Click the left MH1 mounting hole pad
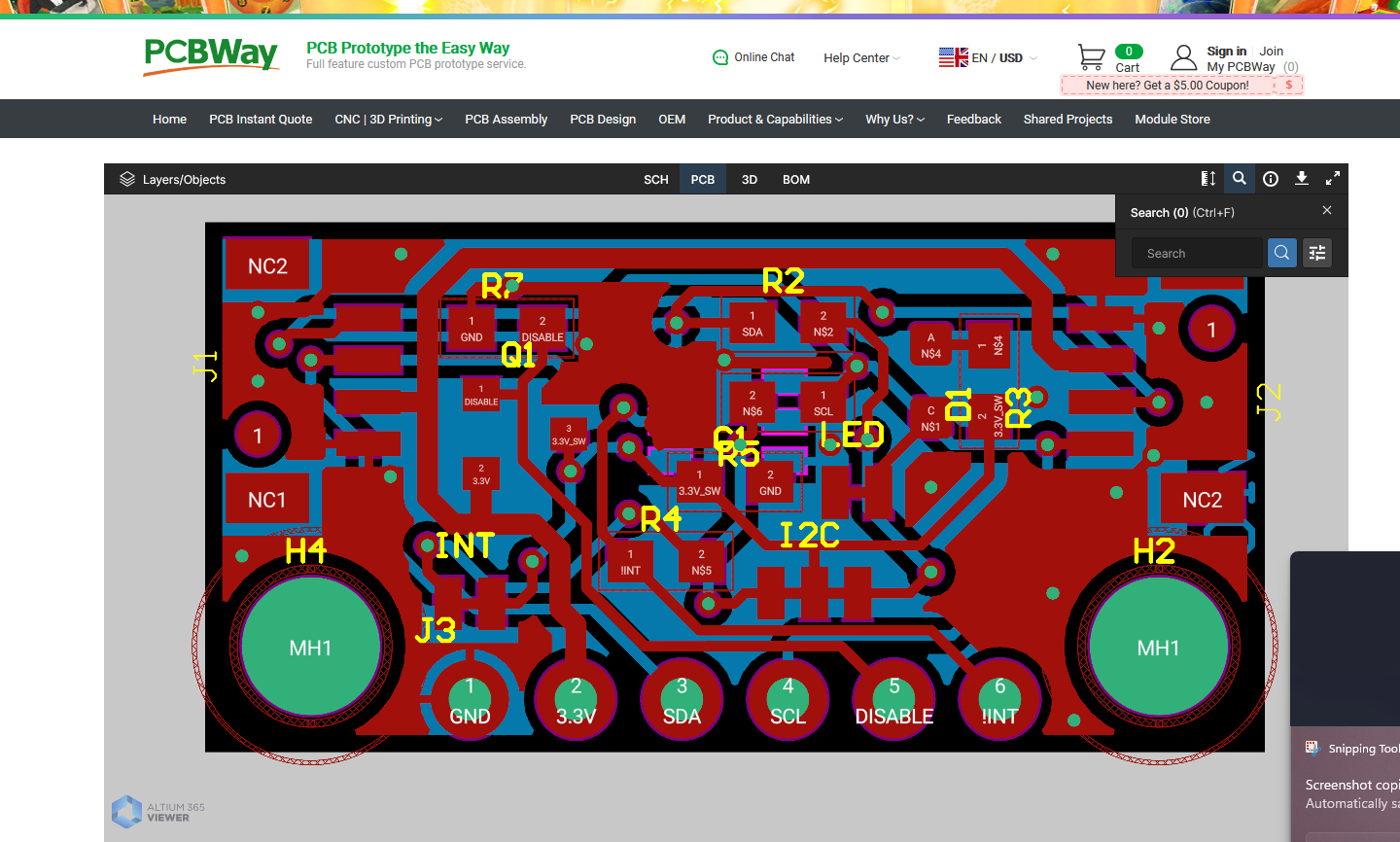This screenshot has width=1400, height=842. coord(311,648)
